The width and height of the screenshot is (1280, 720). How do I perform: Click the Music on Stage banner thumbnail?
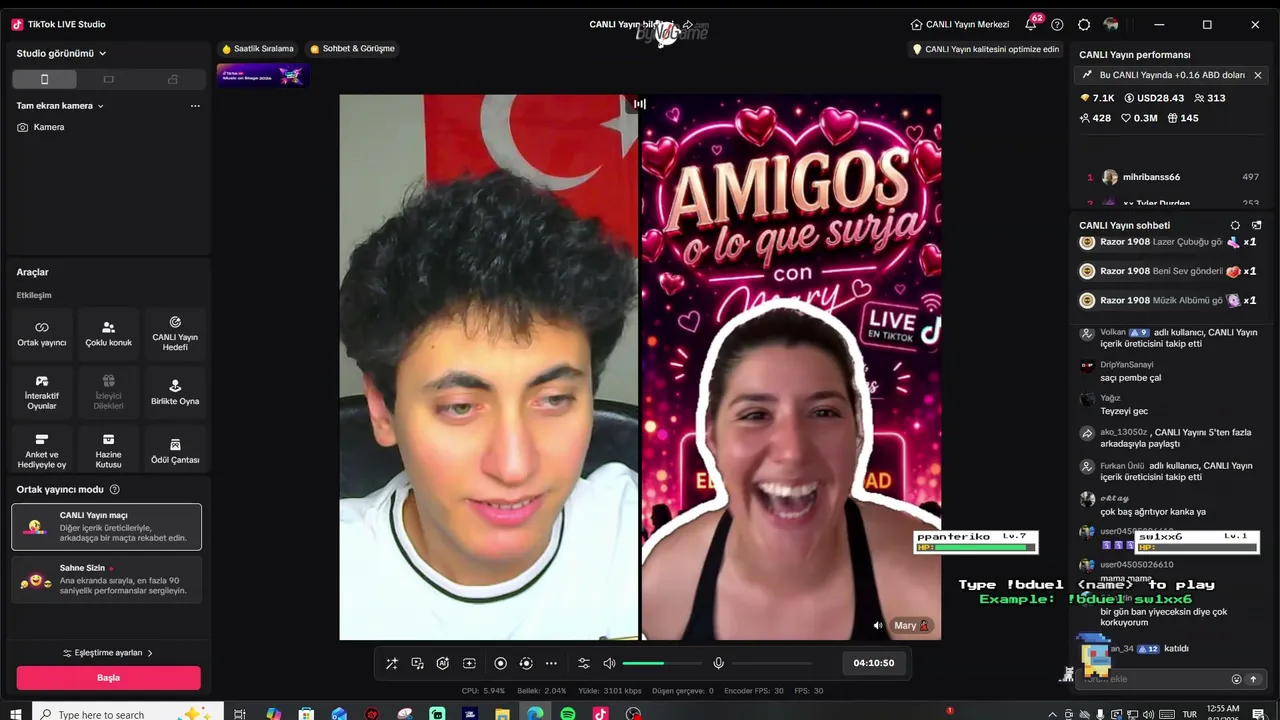point(263,75)
